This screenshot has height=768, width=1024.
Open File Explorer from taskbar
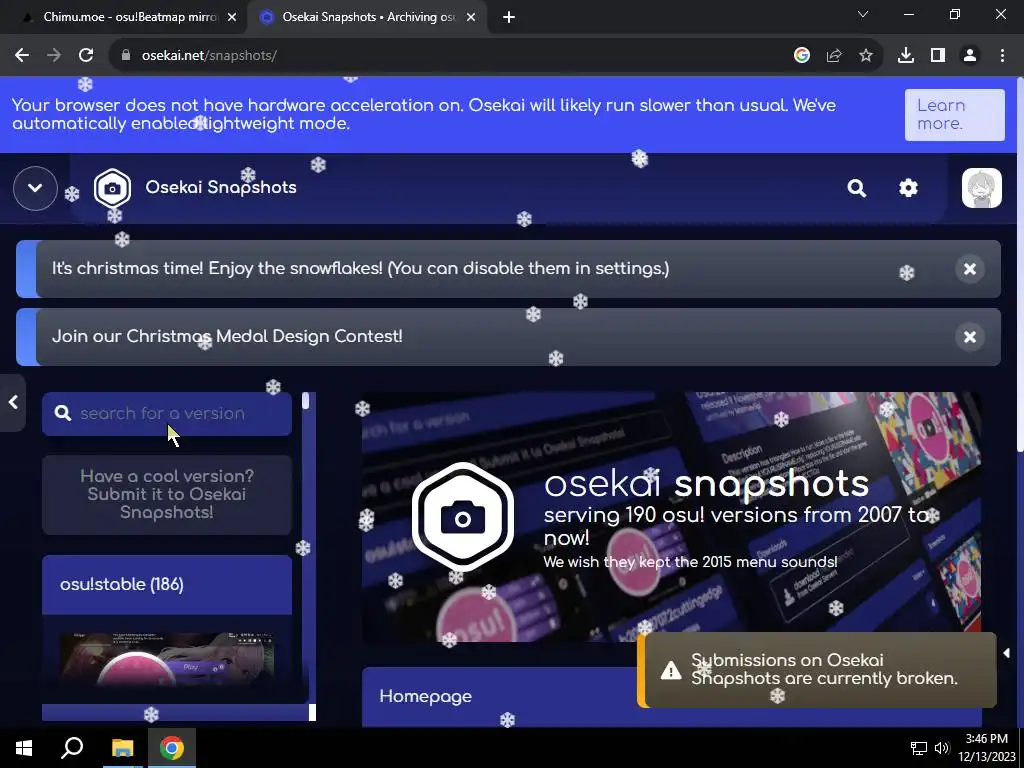(122, 748)
